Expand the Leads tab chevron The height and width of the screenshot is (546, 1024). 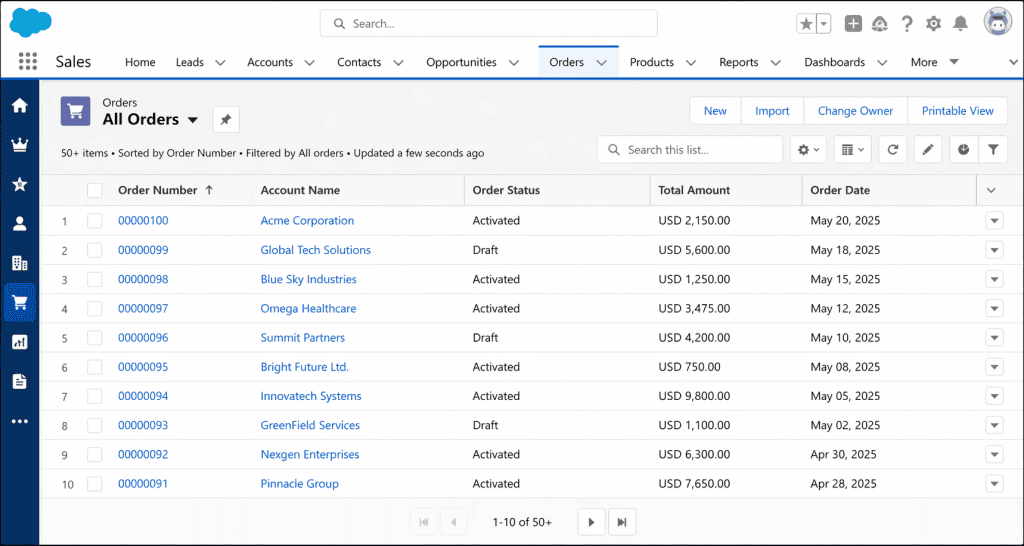pos(220,63)
